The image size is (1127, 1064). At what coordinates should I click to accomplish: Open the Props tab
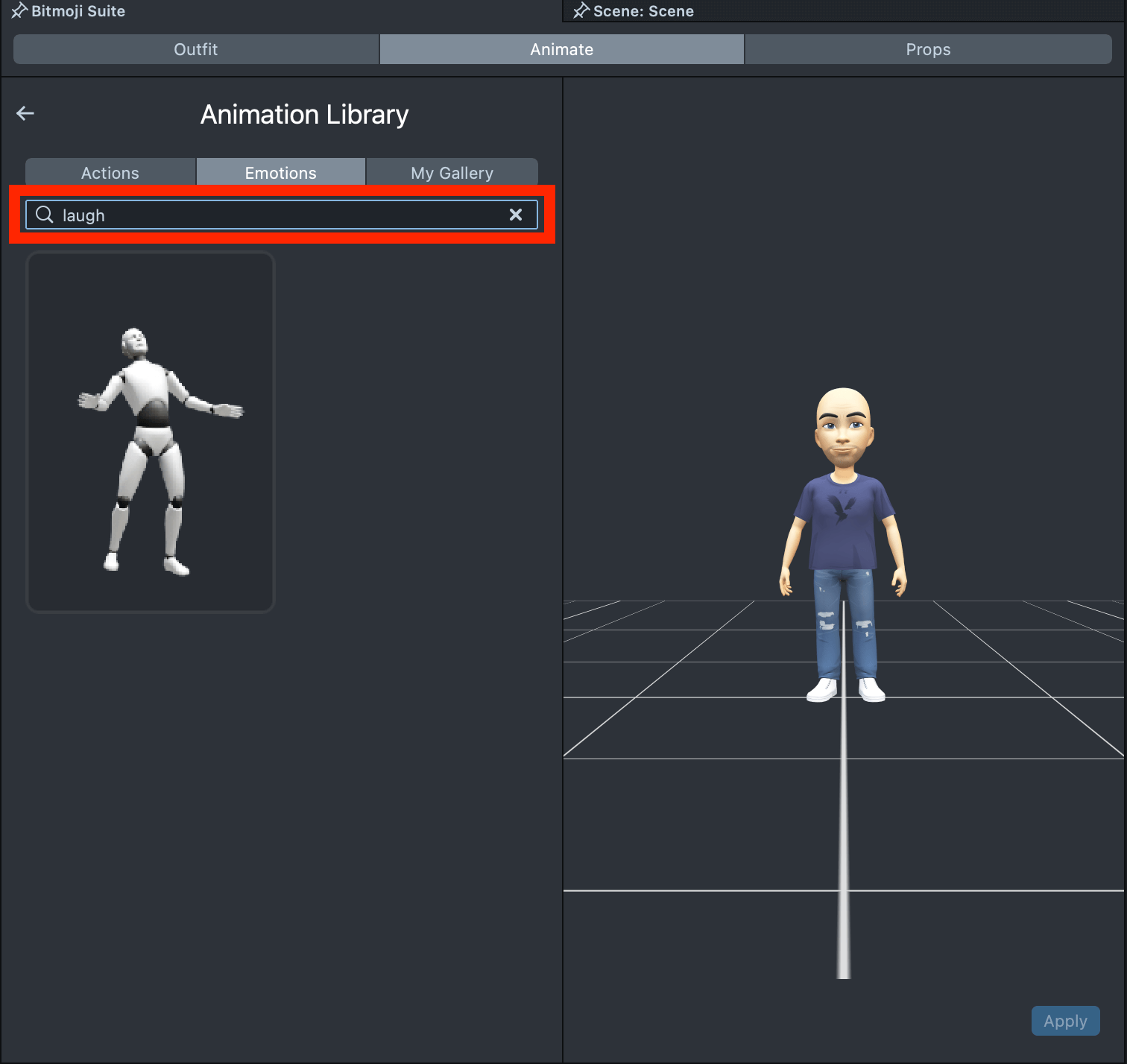tap(928, 49)
